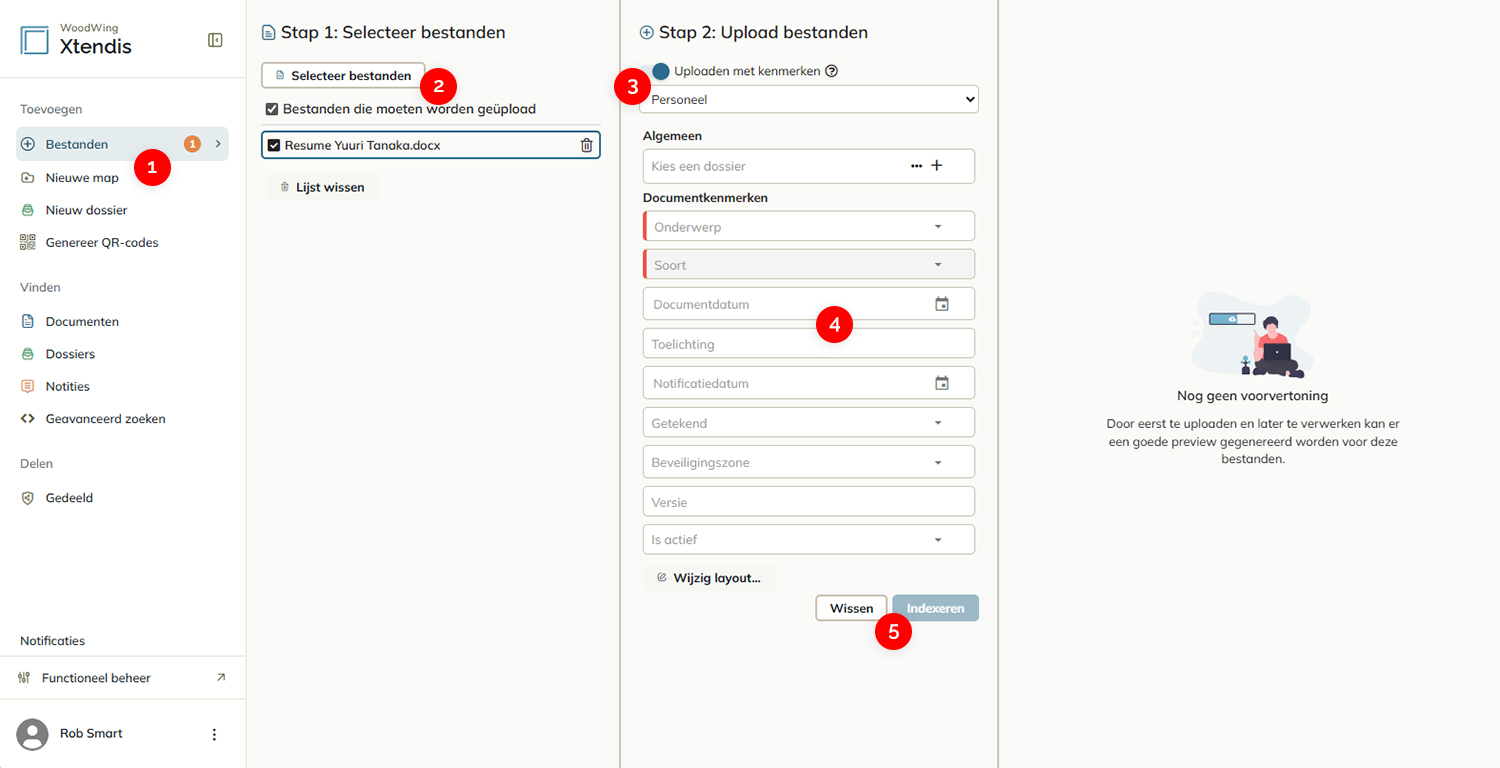Toggle the 'Bestanden die moeten worden geüpload' checkbox
This screenshot has width=1500, height=768.
[272, 109]
